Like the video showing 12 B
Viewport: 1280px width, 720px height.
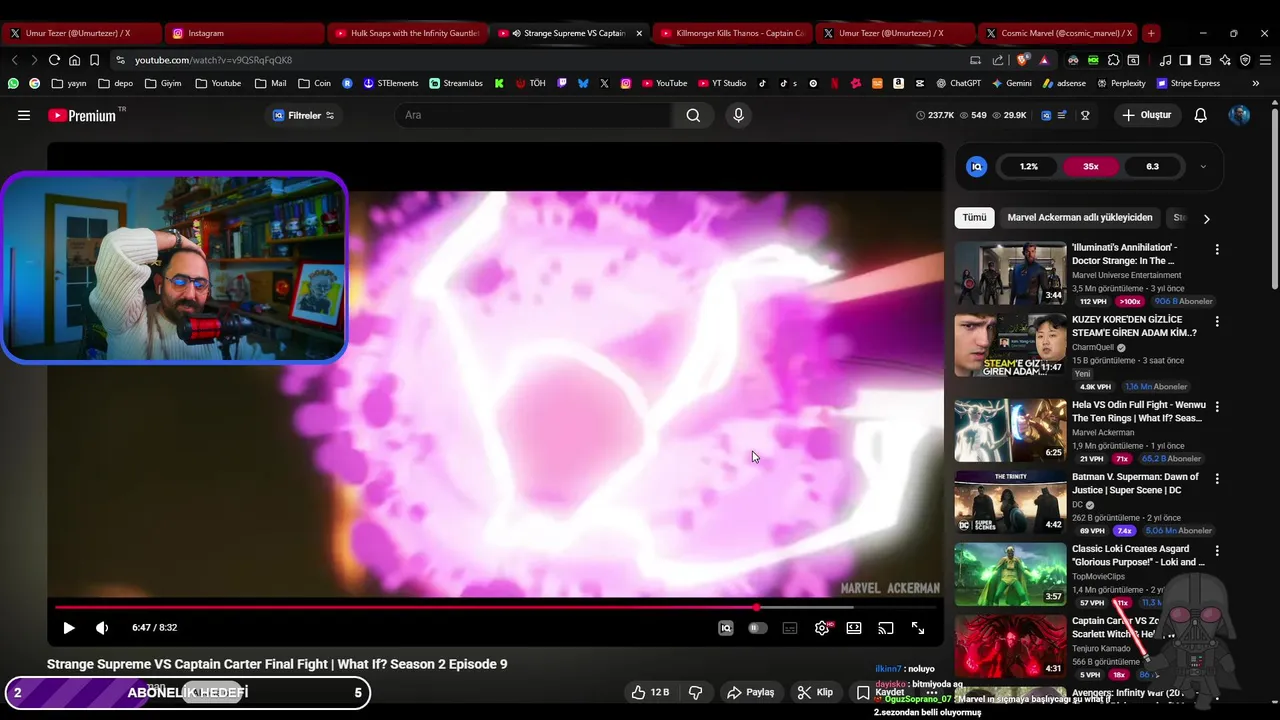coord(650,692)
